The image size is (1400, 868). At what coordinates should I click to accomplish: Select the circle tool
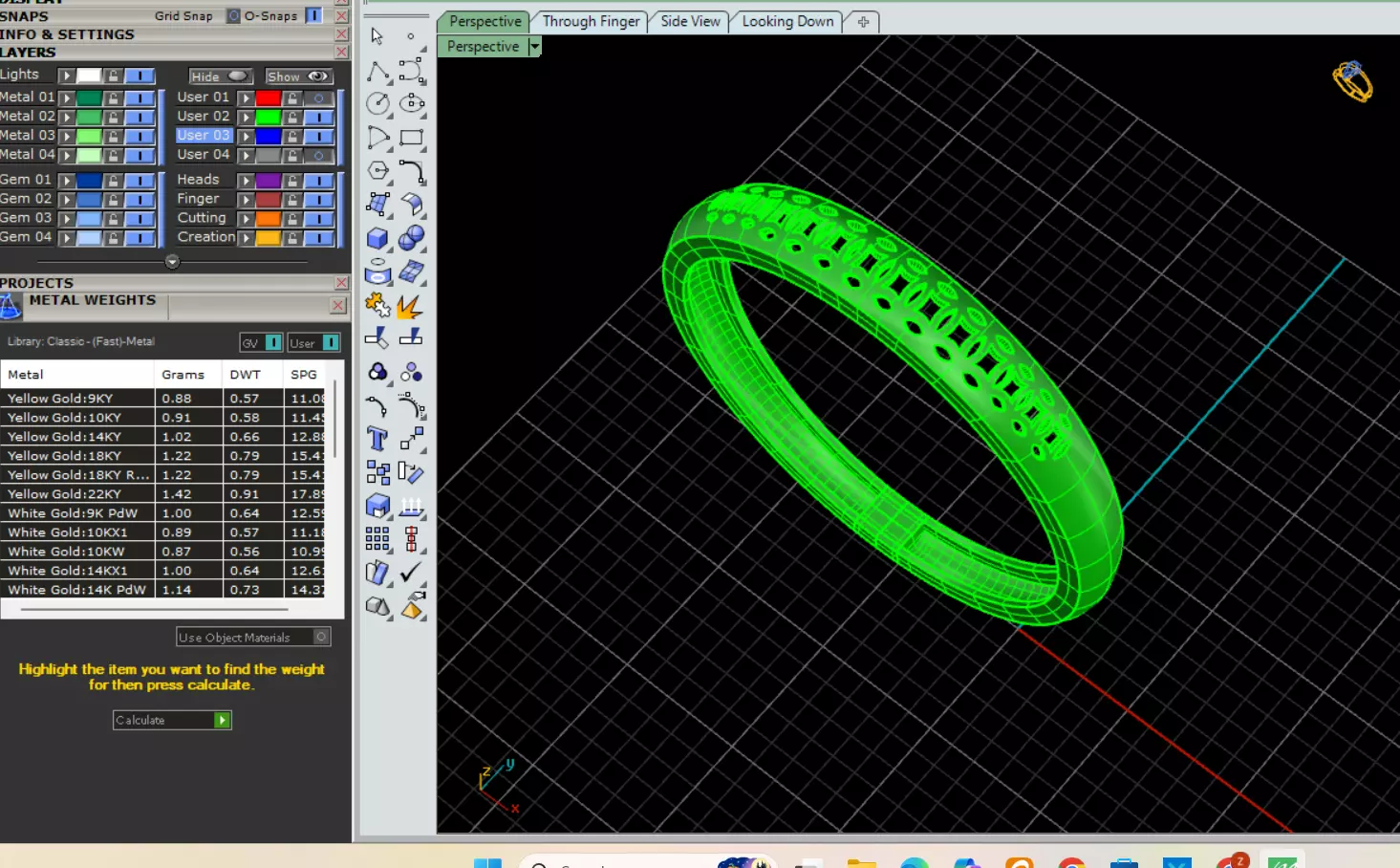coord(377,103)
